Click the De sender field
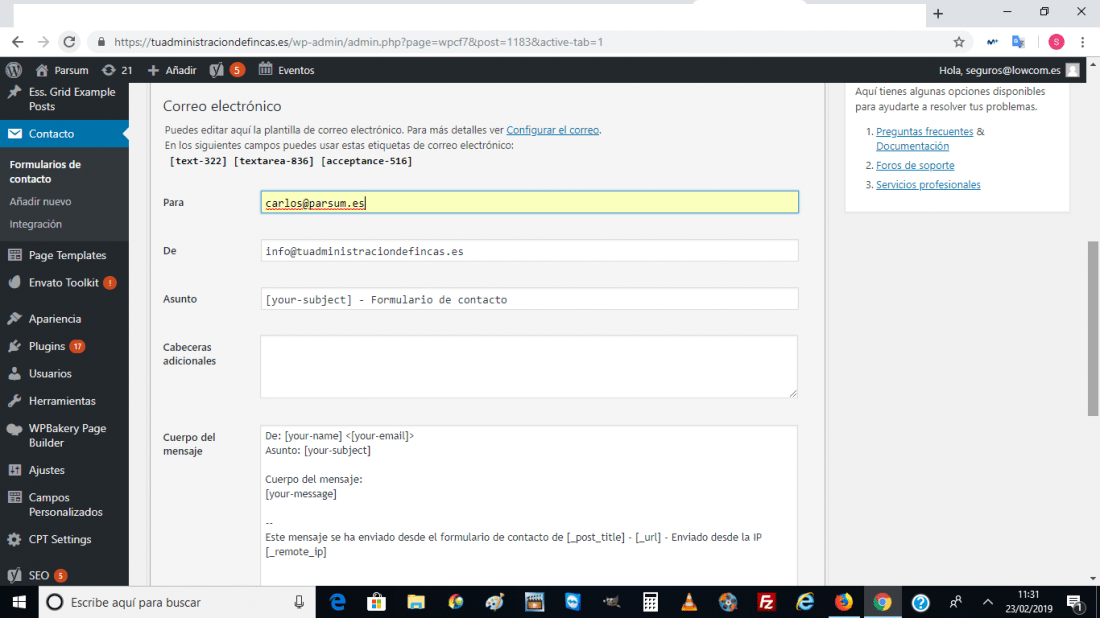Screen dimensions: 1100x618 529,250
